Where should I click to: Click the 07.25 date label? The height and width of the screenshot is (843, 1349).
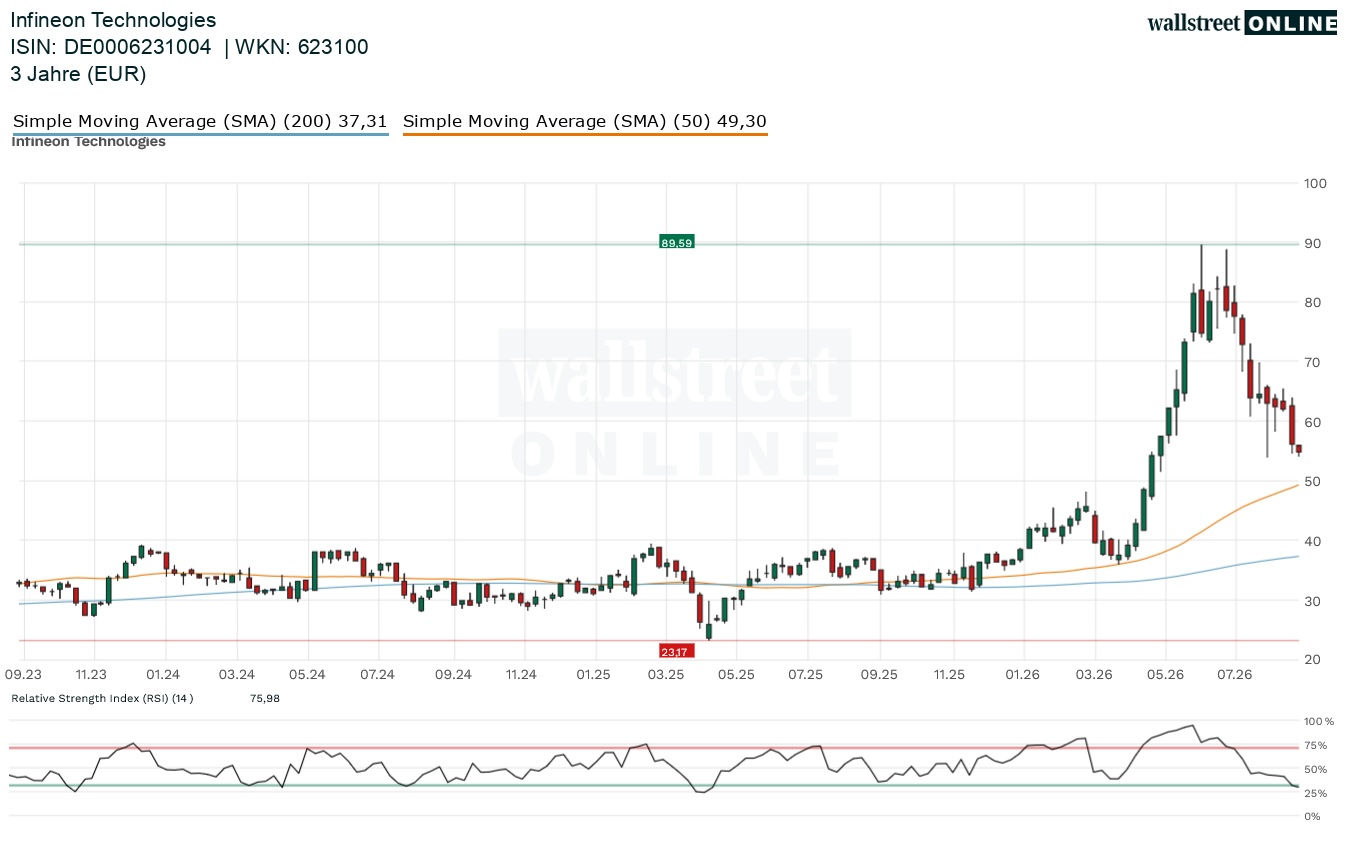[x=805, y=675]
